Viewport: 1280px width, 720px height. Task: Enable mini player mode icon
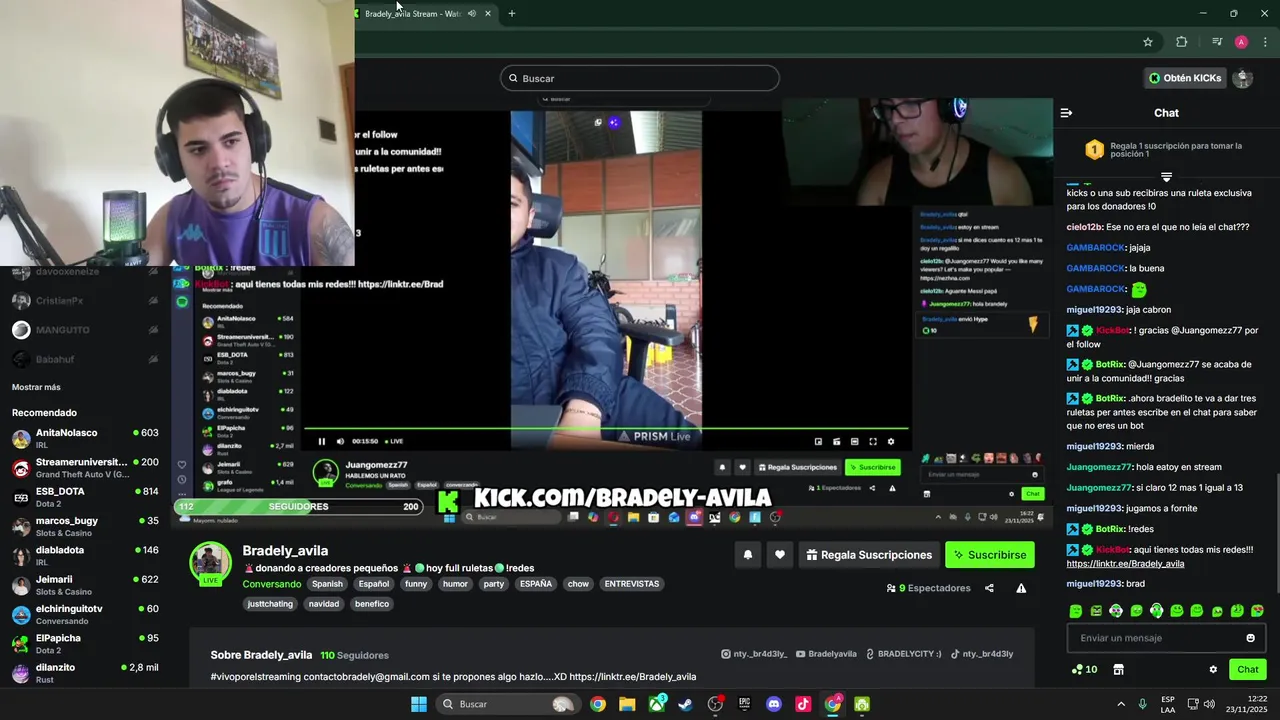818,441
